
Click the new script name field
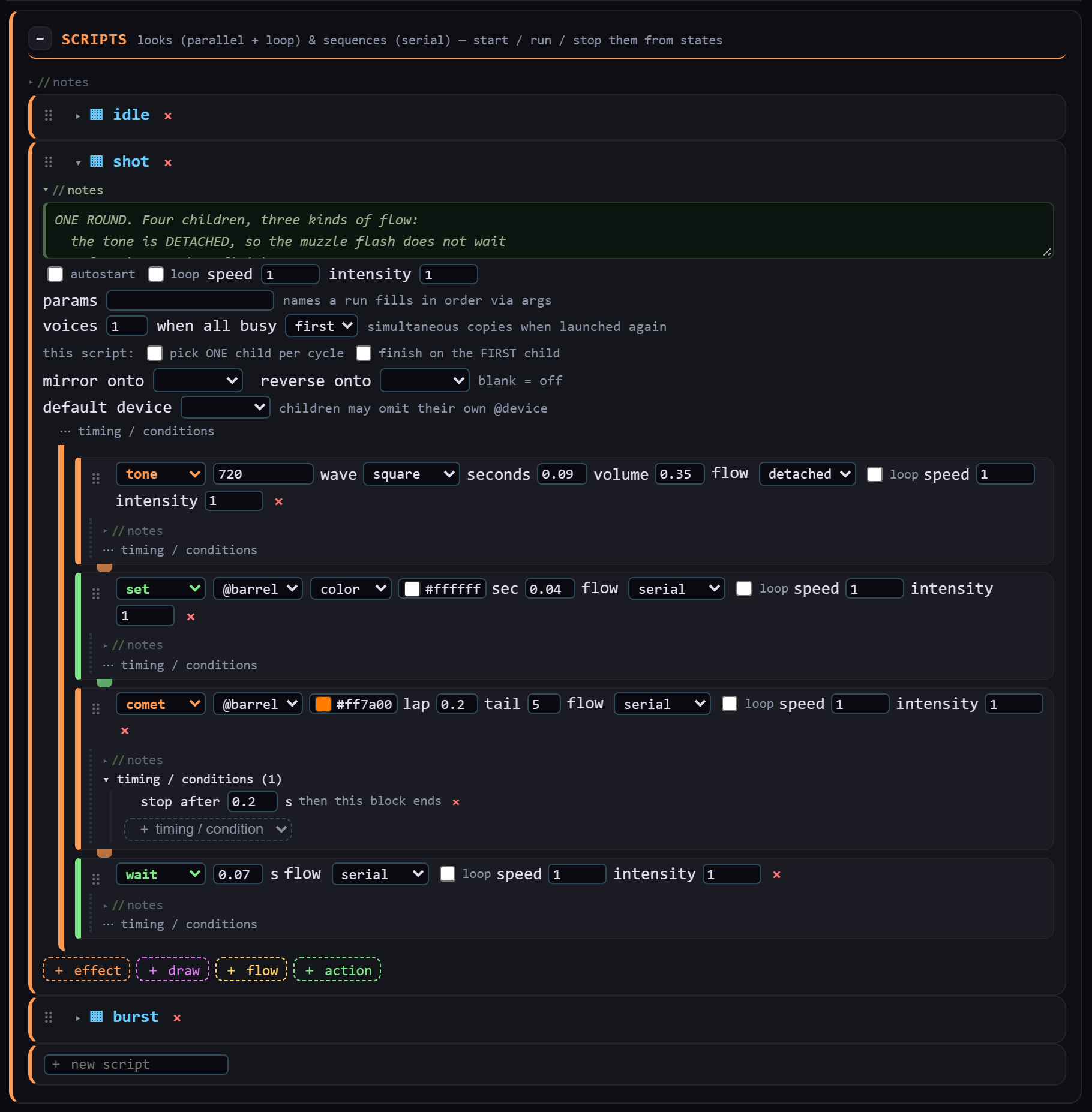136,1065
